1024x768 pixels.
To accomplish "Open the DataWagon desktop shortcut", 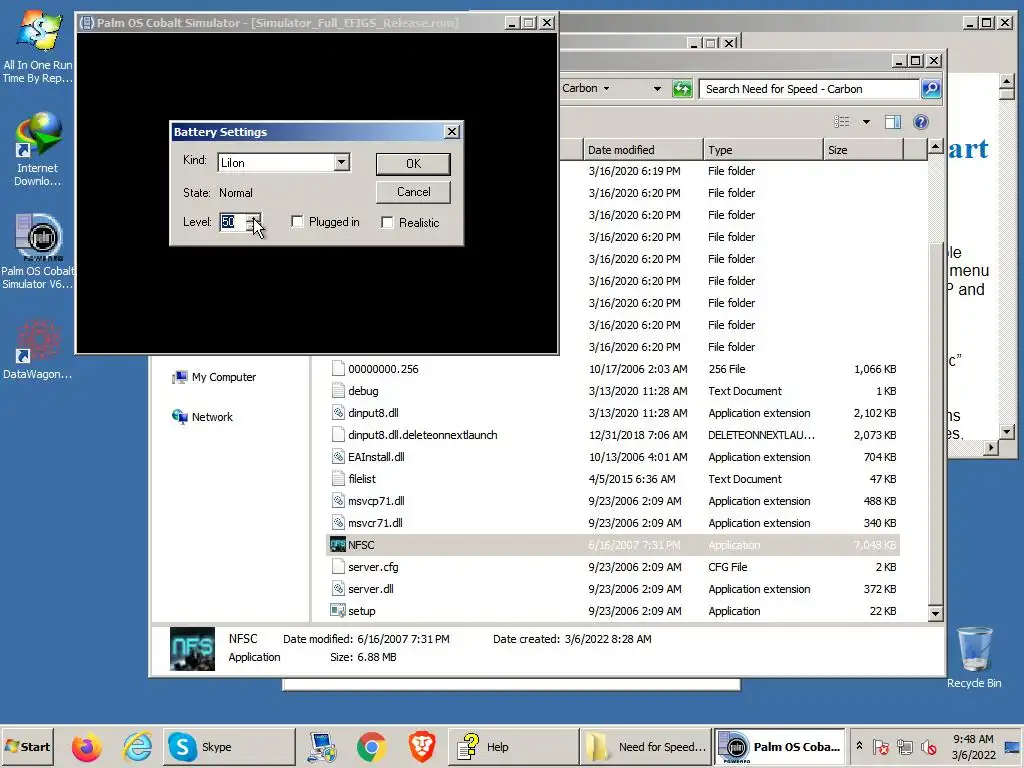I will [x=38, y=349].
